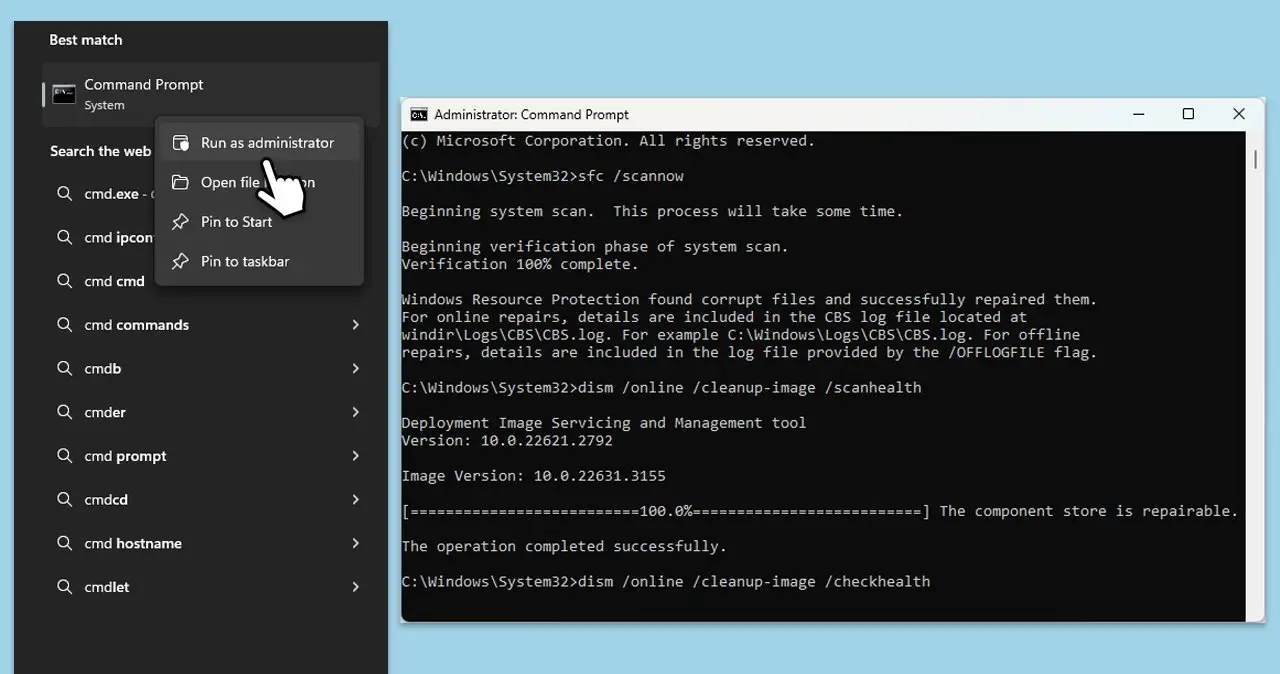Click the search icon beside cmder
This screenshot has height=674, width=1280.
point(65,412)
